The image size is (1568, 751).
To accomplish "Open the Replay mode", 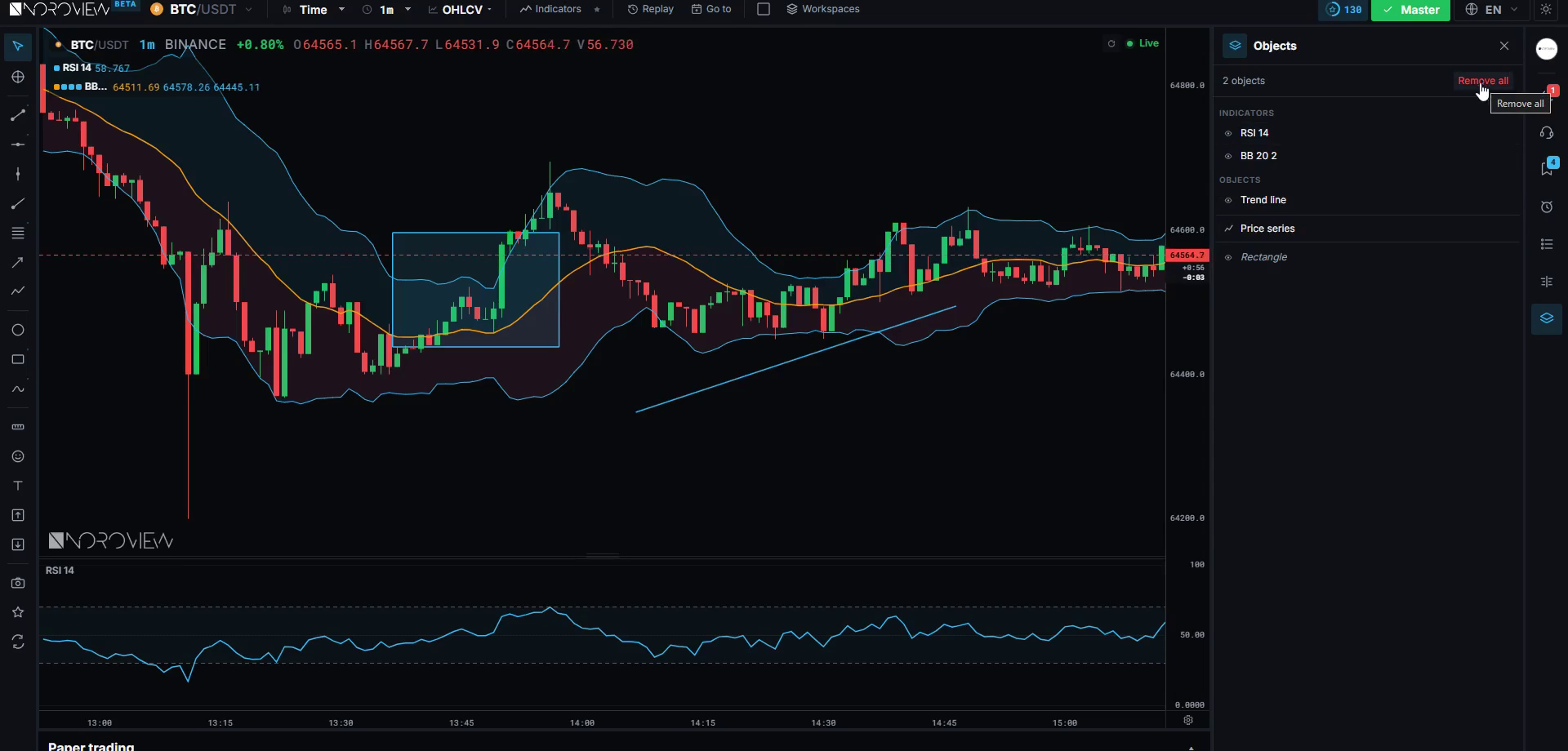I will pyautogui.click(x=651, y=9).
